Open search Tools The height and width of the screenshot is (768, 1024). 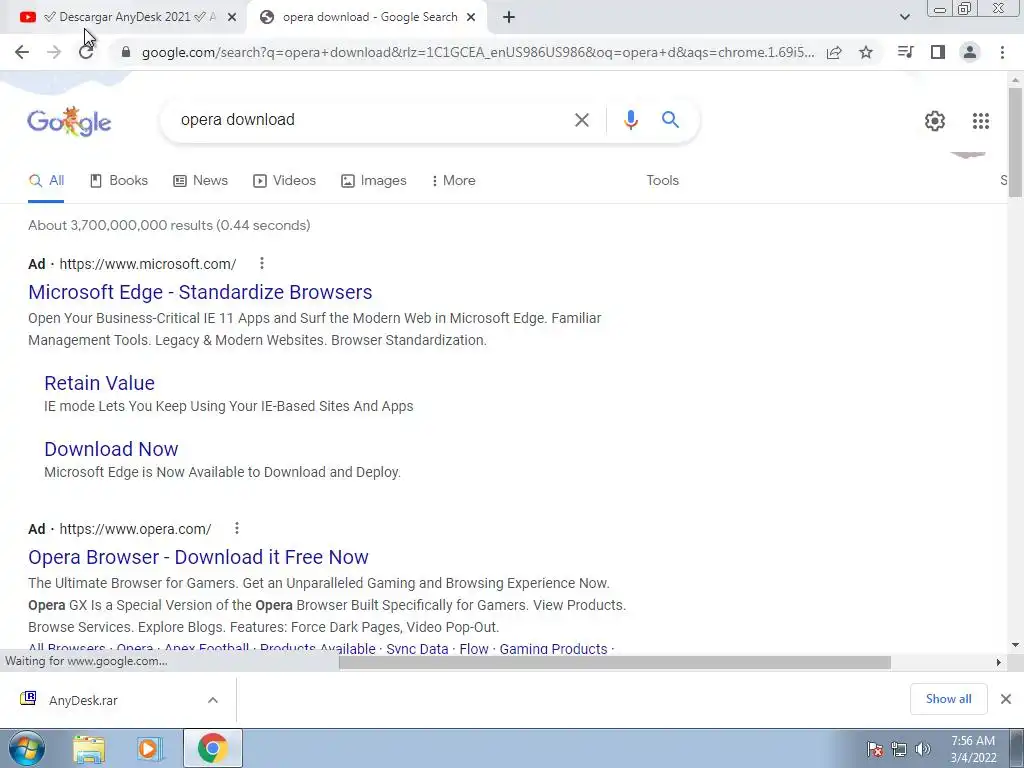662,181
